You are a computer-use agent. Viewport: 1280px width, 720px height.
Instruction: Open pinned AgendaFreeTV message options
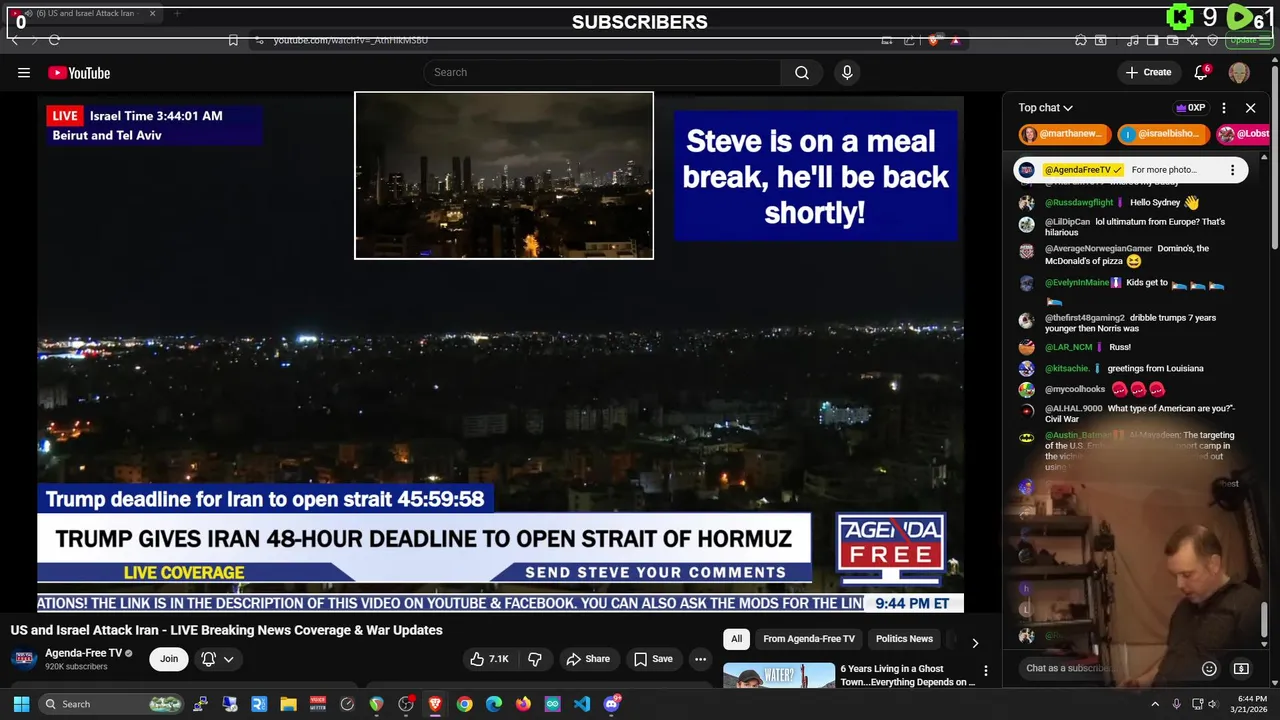click(x=1232, y=170)
